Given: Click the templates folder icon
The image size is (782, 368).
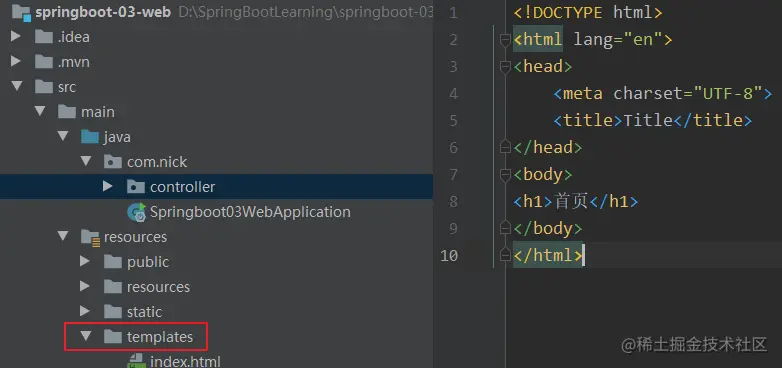Looking at the screenshot, I should click(x=113, y=337).
